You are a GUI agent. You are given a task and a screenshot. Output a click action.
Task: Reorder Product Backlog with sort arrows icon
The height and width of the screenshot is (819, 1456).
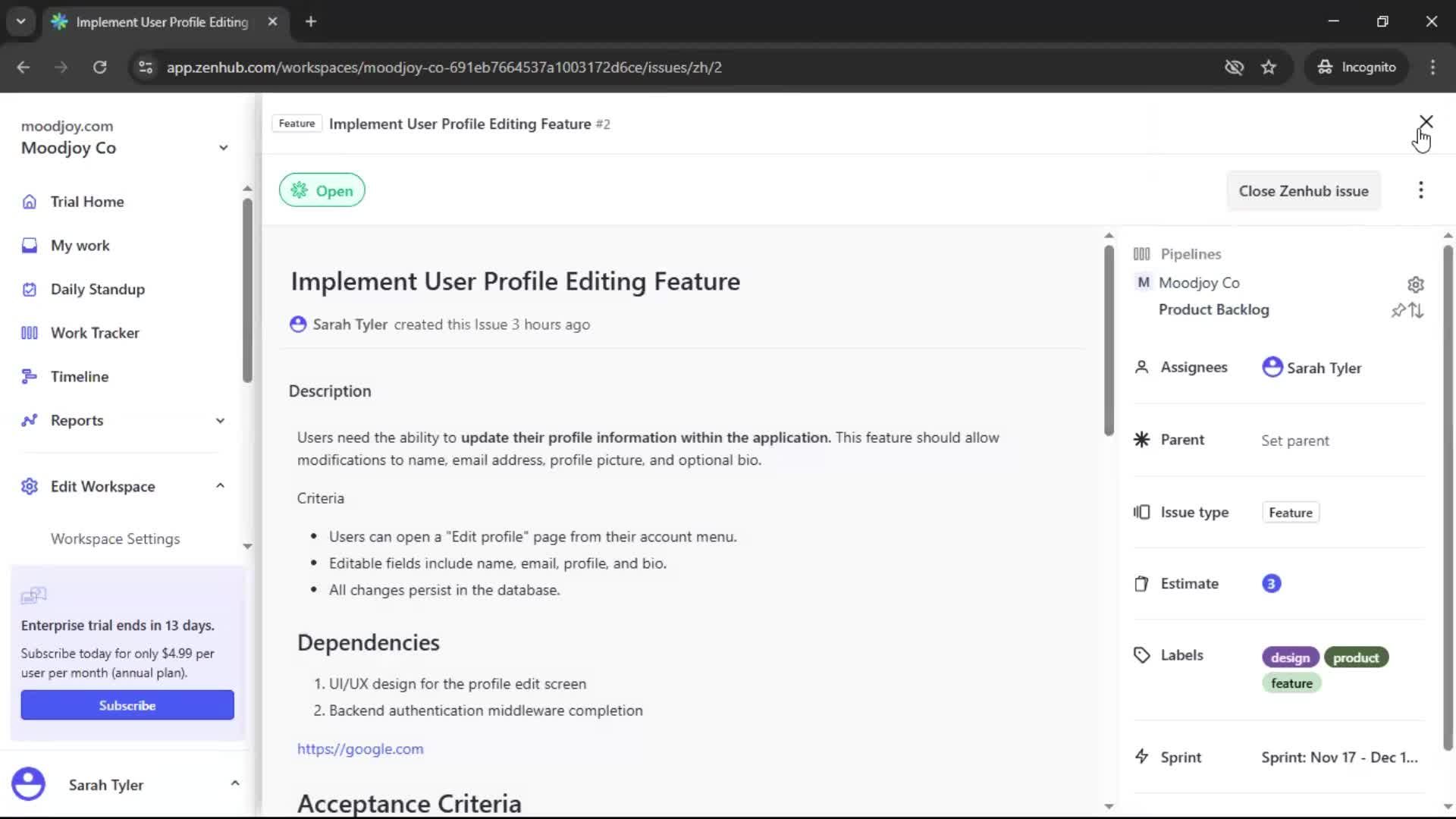(1417, 311)
